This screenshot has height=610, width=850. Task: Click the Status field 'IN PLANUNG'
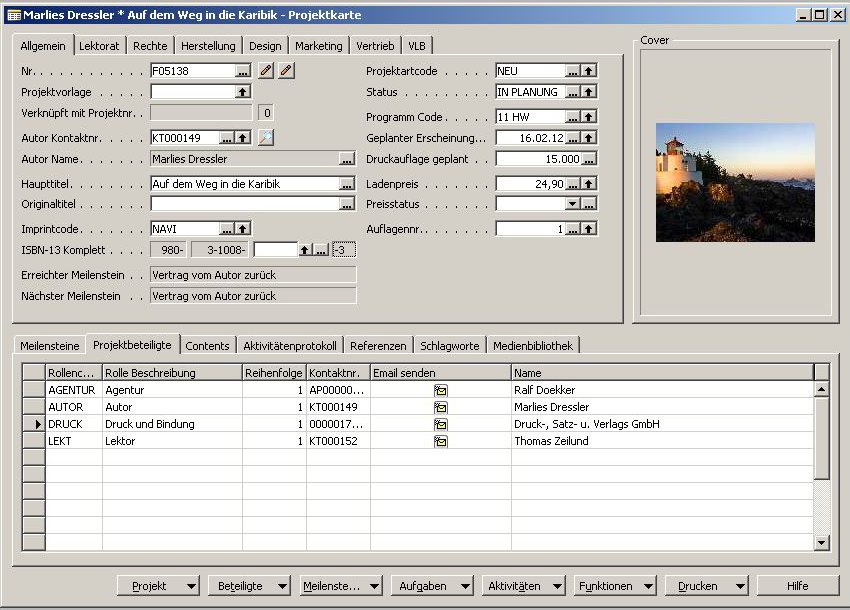531,92
